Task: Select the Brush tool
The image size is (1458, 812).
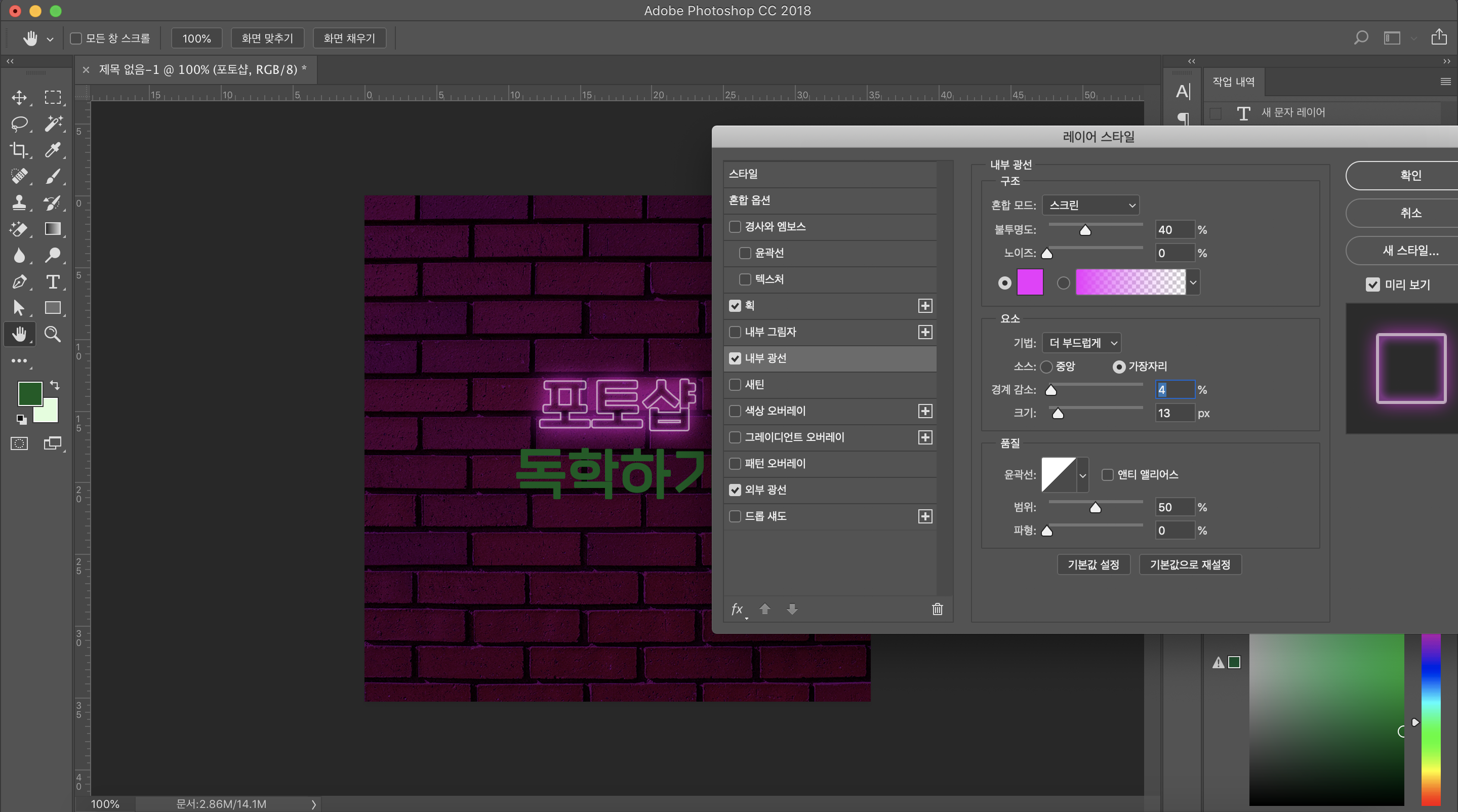Action: pos(53,176)
